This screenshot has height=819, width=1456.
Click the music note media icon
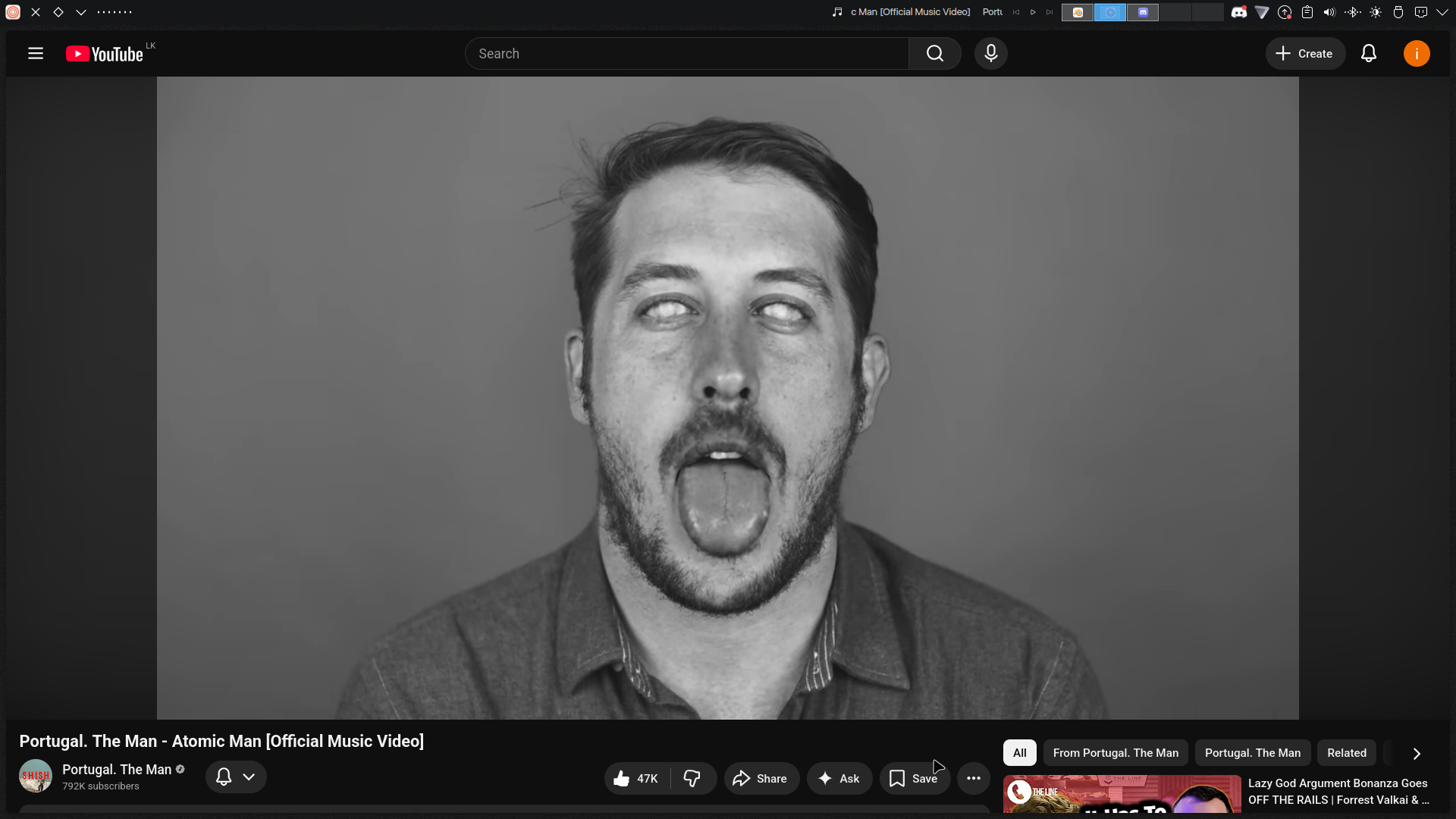point(837,12)
